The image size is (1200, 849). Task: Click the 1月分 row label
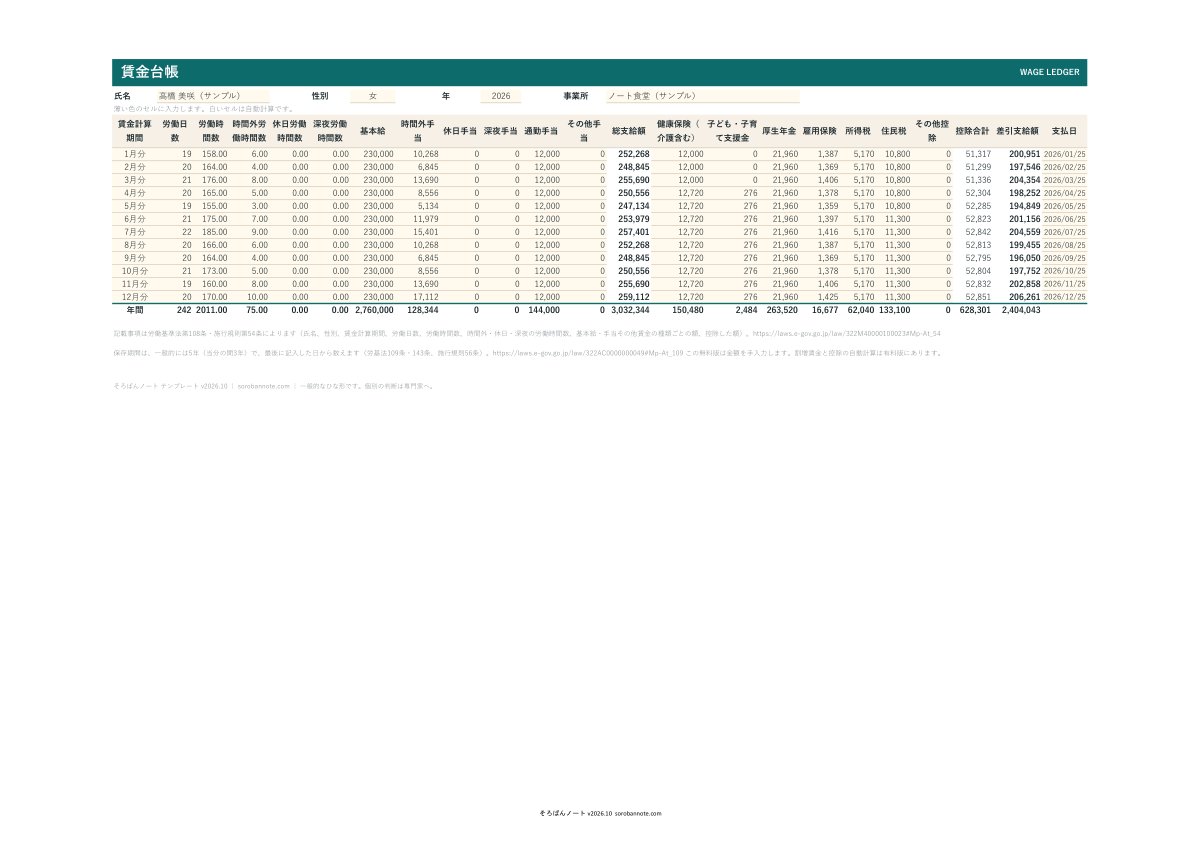(134, 154)
